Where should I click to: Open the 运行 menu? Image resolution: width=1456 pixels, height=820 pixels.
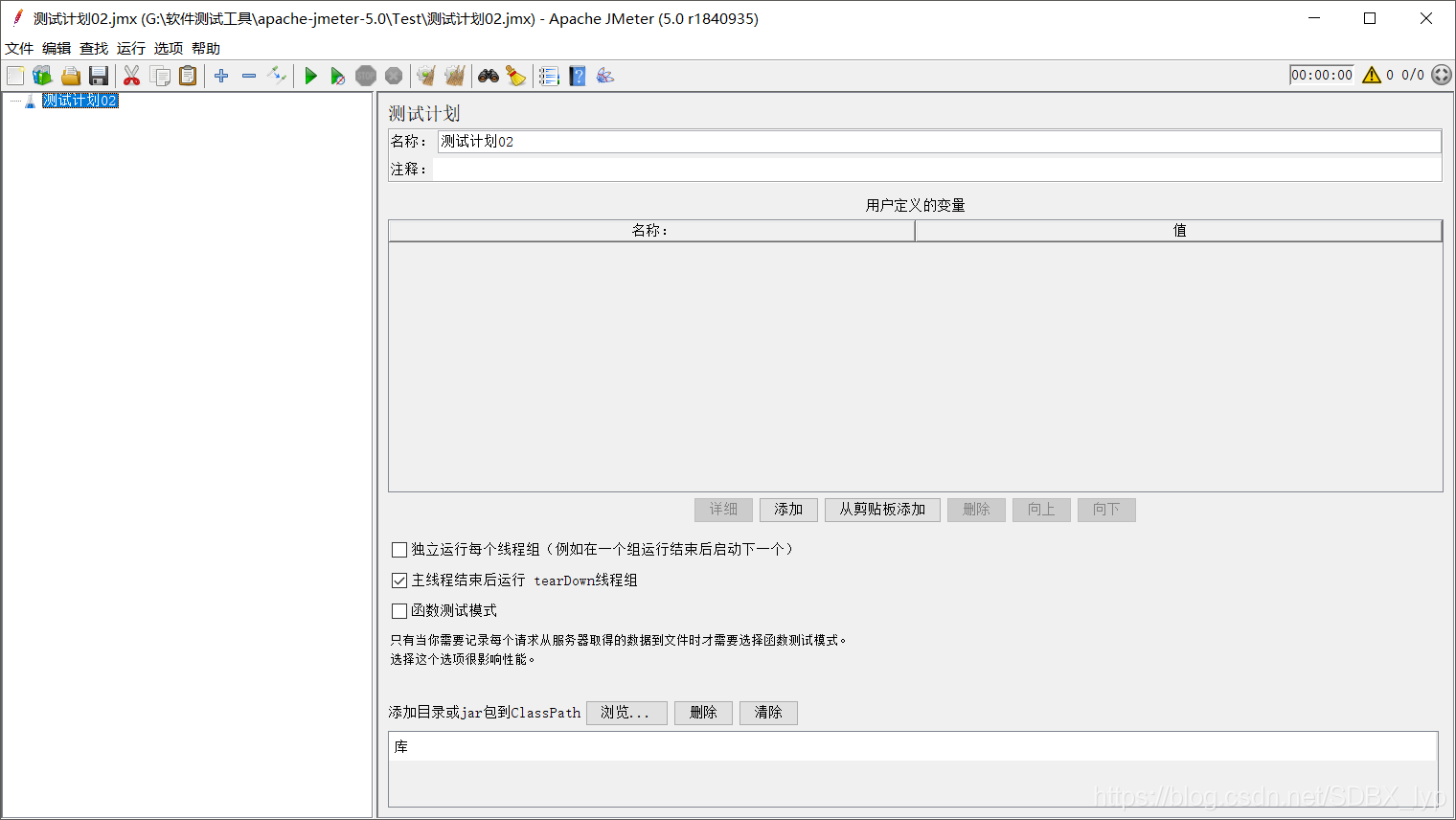point(131,48)
